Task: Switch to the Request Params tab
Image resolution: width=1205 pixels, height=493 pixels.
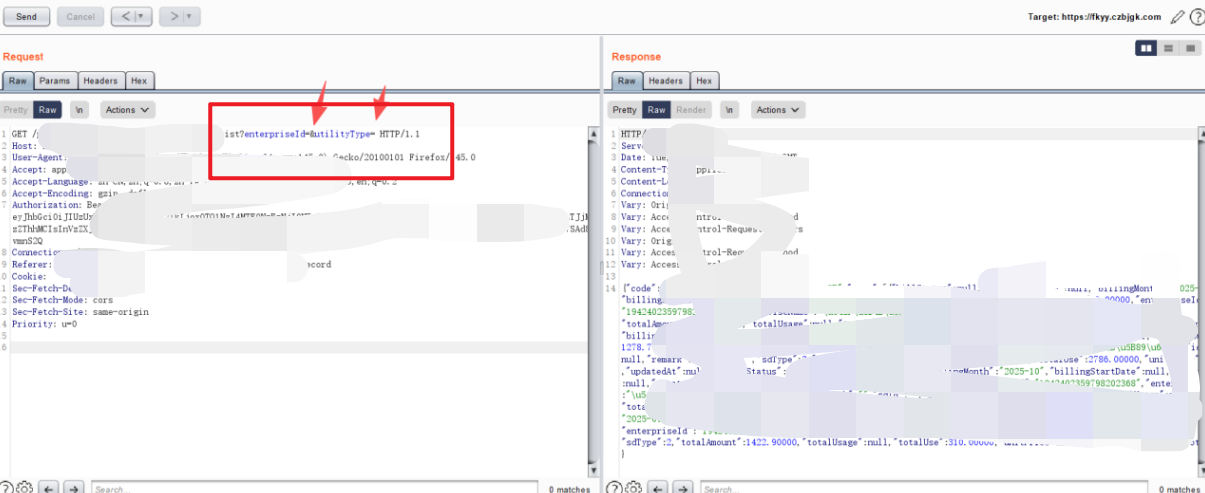Action: (x=54, y=81)
